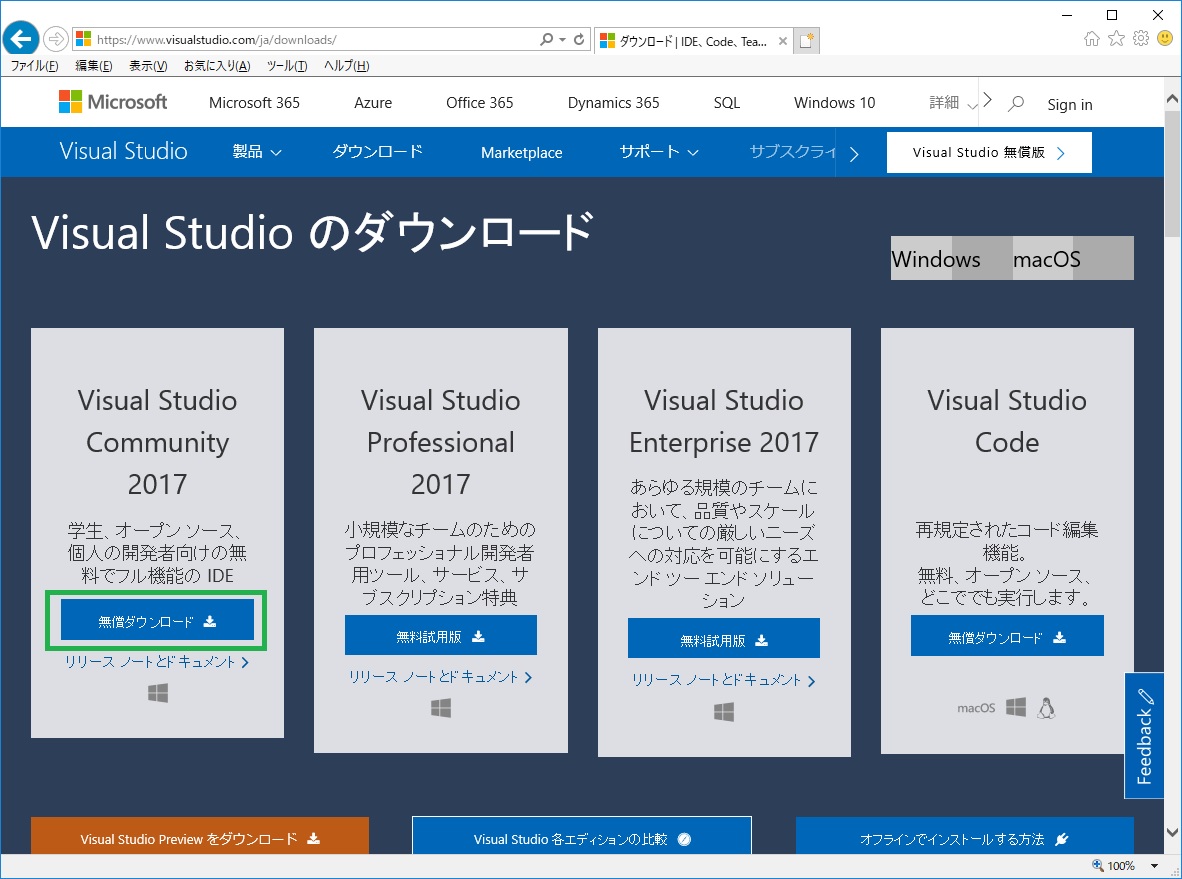Open the ツール menu
The height and width of the screenshot is (879, 1182).
281,66
